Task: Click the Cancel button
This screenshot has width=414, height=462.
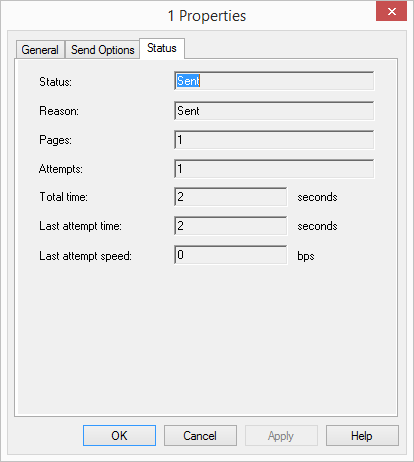Action: 200,436
